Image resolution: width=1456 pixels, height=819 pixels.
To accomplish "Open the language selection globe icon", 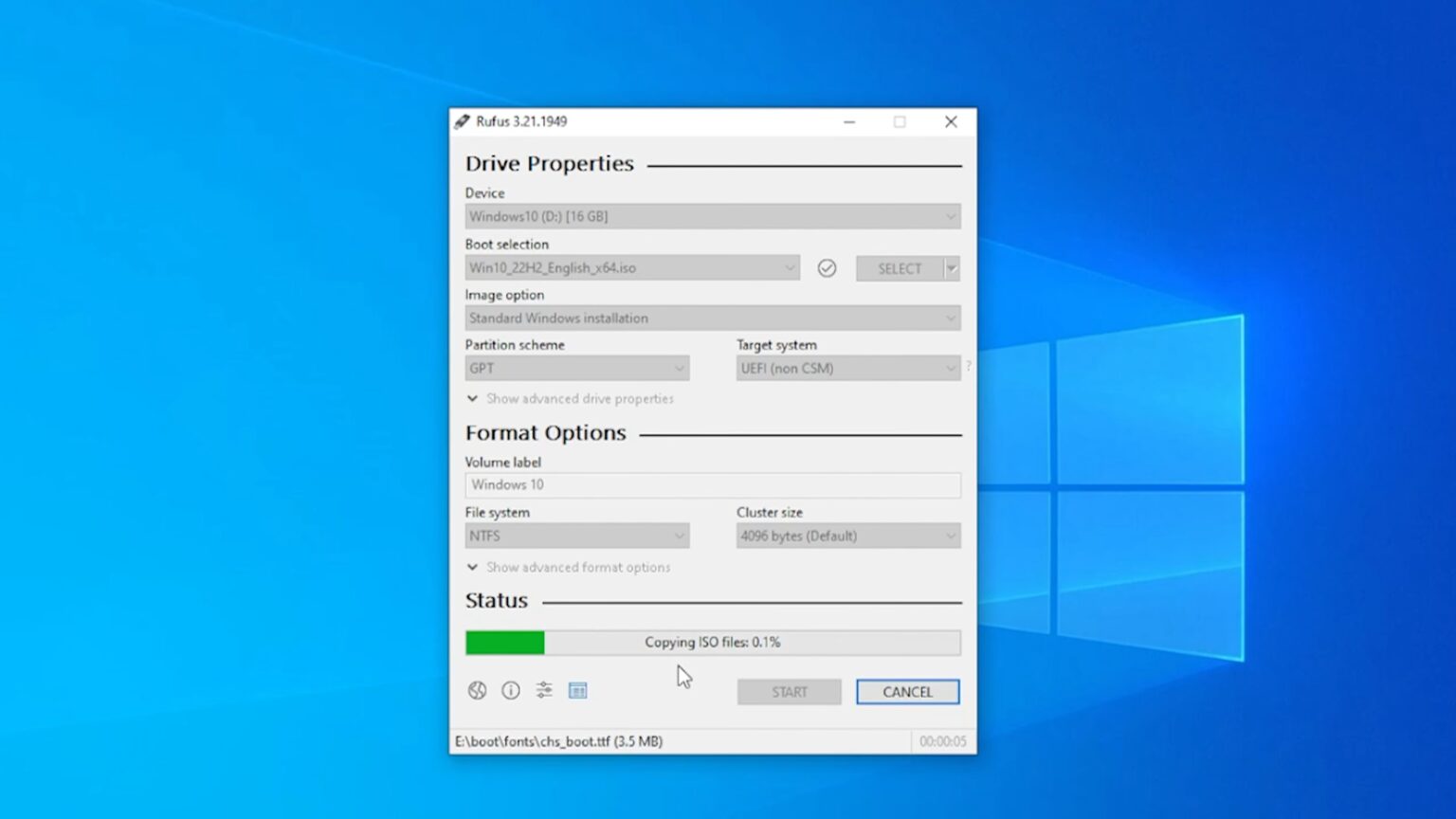I will coord(477,690).
